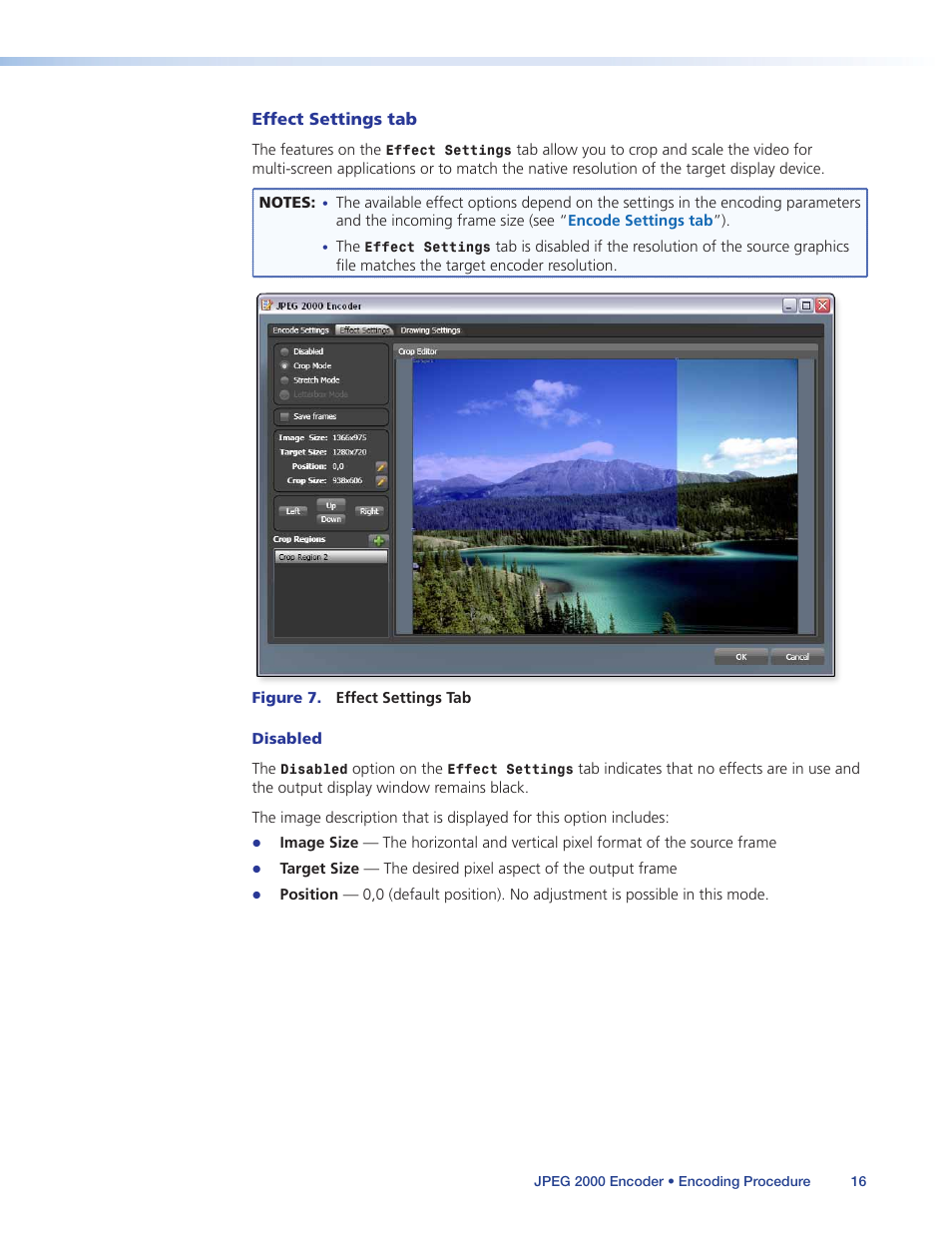The width and height of the screenshot is (952, 1233).
Task: Click the Image Size value 1366x975
Action: (x=349, y=437)
